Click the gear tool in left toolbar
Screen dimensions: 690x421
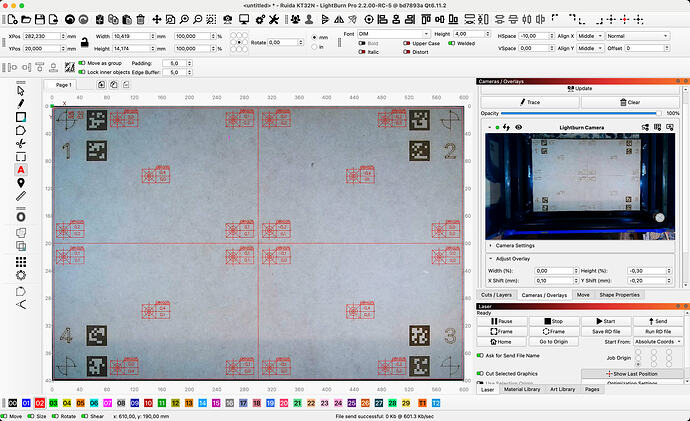click(x=21, y=275)
